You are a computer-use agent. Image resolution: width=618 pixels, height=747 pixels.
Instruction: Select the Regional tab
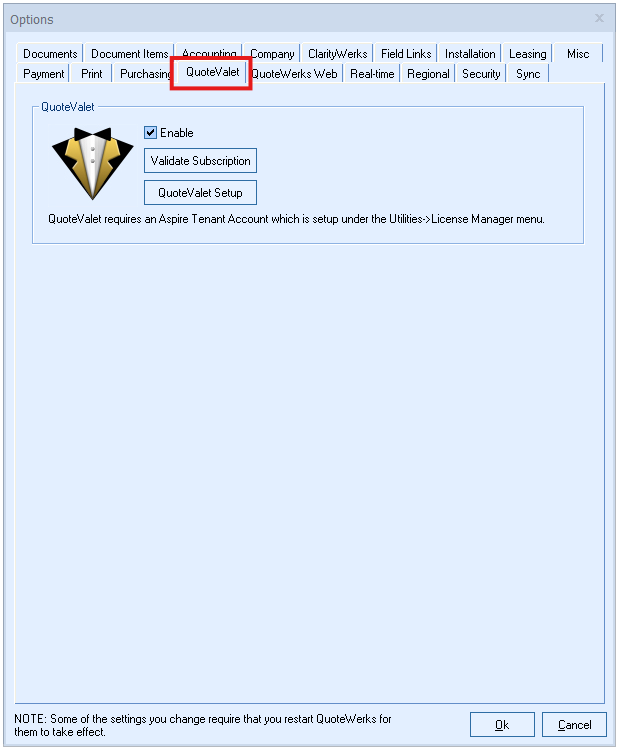[428, 73]
